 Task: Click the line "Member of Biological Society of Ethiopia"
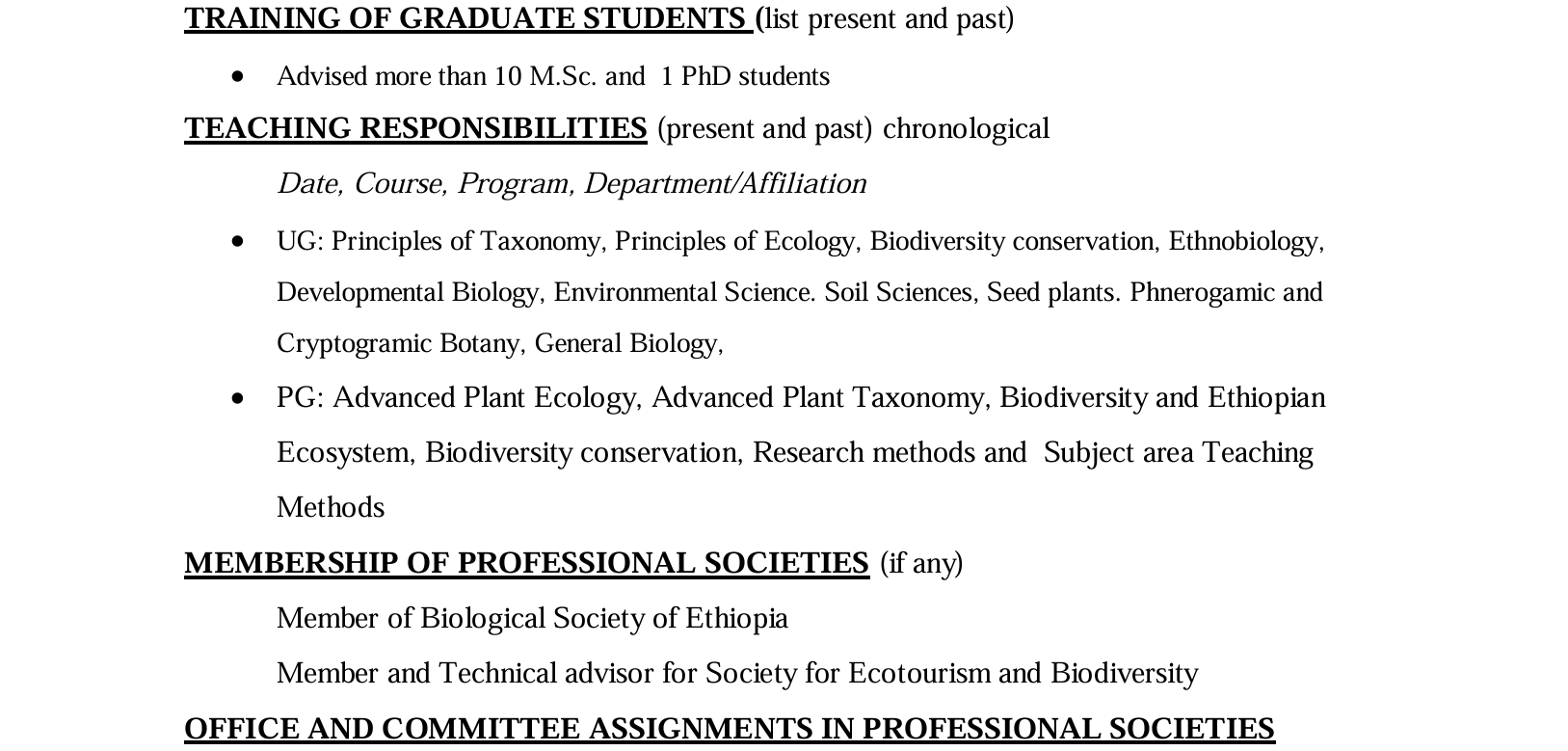coord(532,618)
